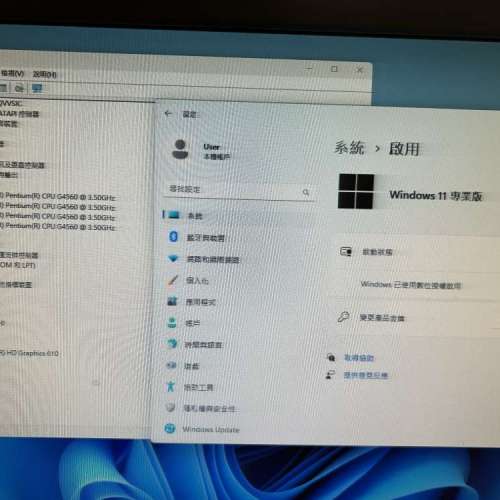Close the Device Manager window
The height and width of the screenshot is (500, 500).
(359, 69)
